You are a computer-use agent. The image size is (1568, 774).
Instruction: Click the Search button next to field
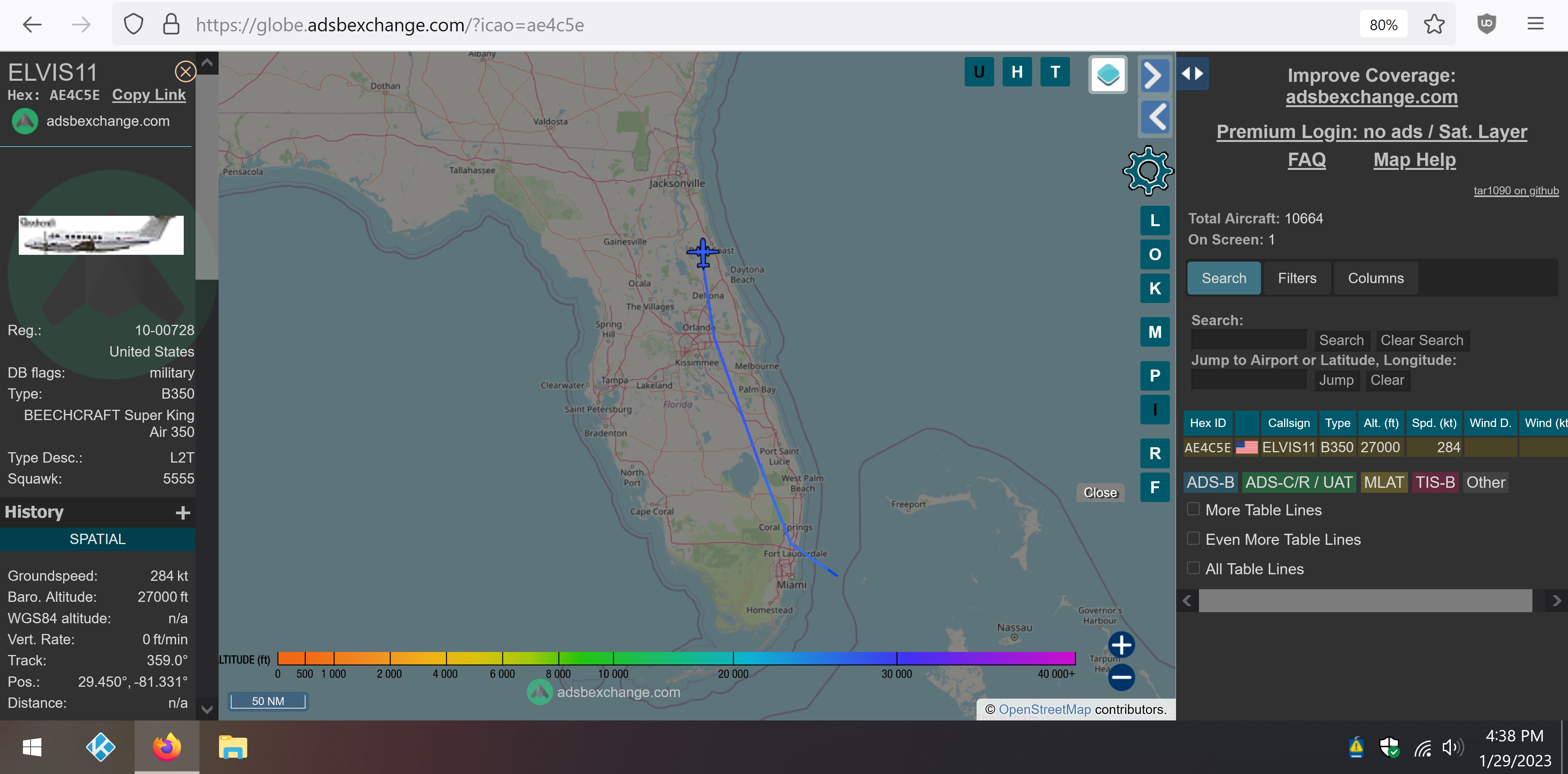pyautogui.click(x=1341, y=340)
